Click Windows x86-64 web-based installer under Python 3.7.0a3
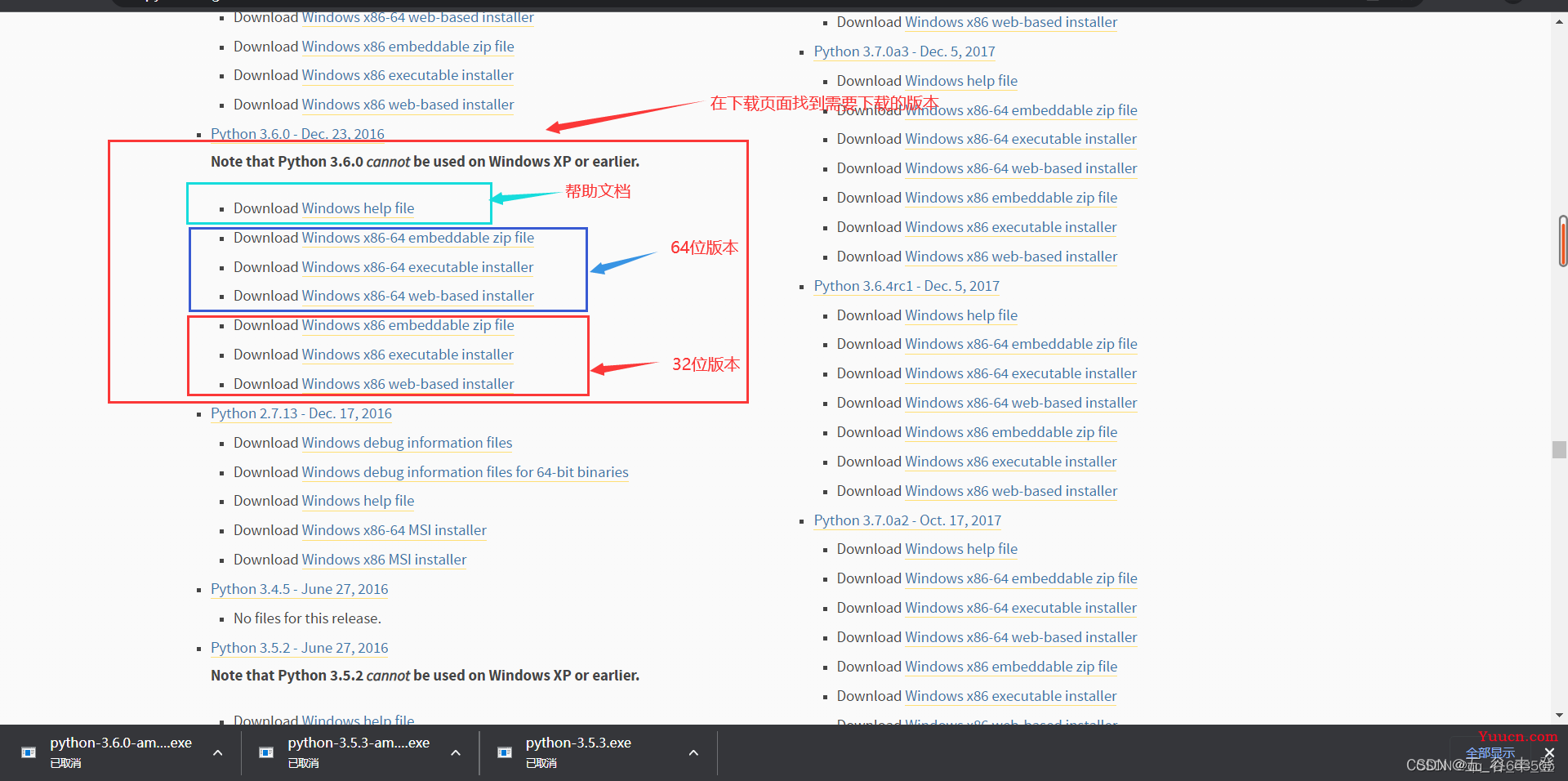Image resolution: width=1568 pixels, height=781 pixels. 1021,168
